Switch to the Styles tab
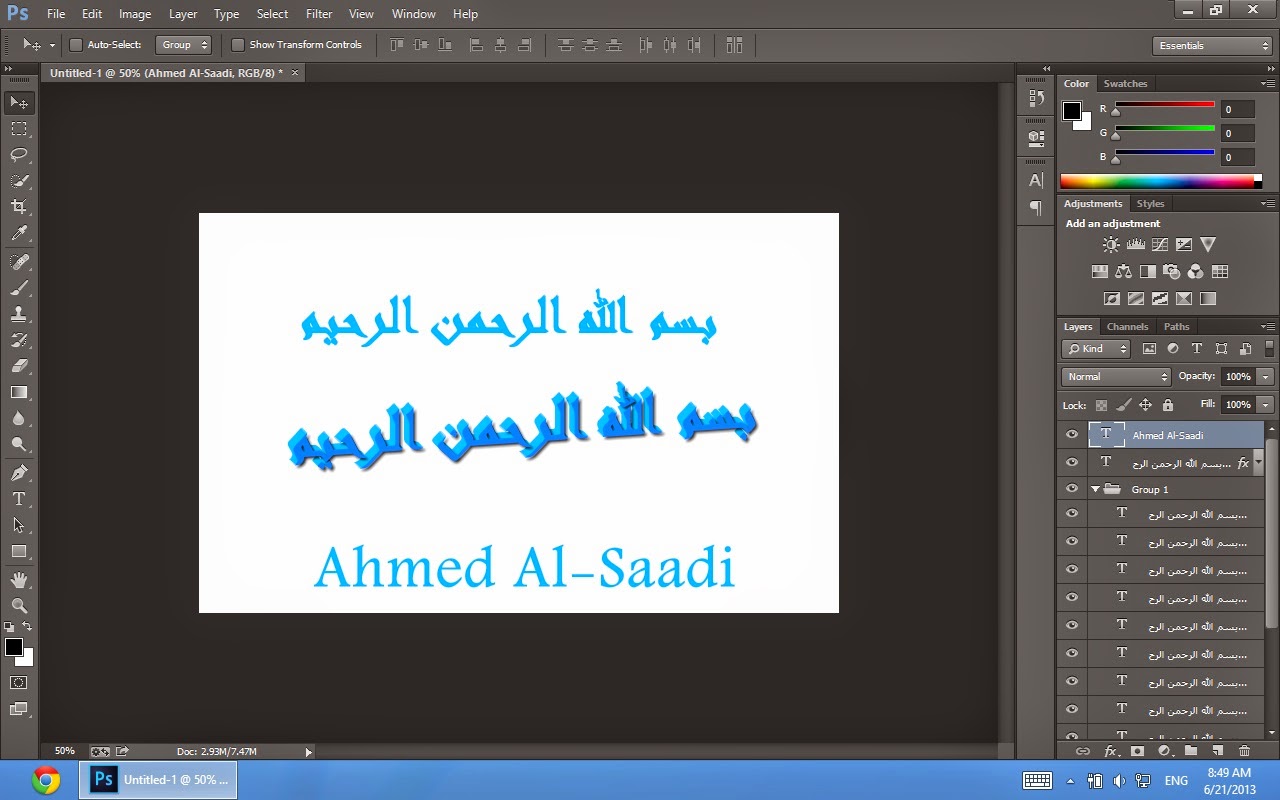This screenshot has width=1280, height=800. coord(1151,204)
